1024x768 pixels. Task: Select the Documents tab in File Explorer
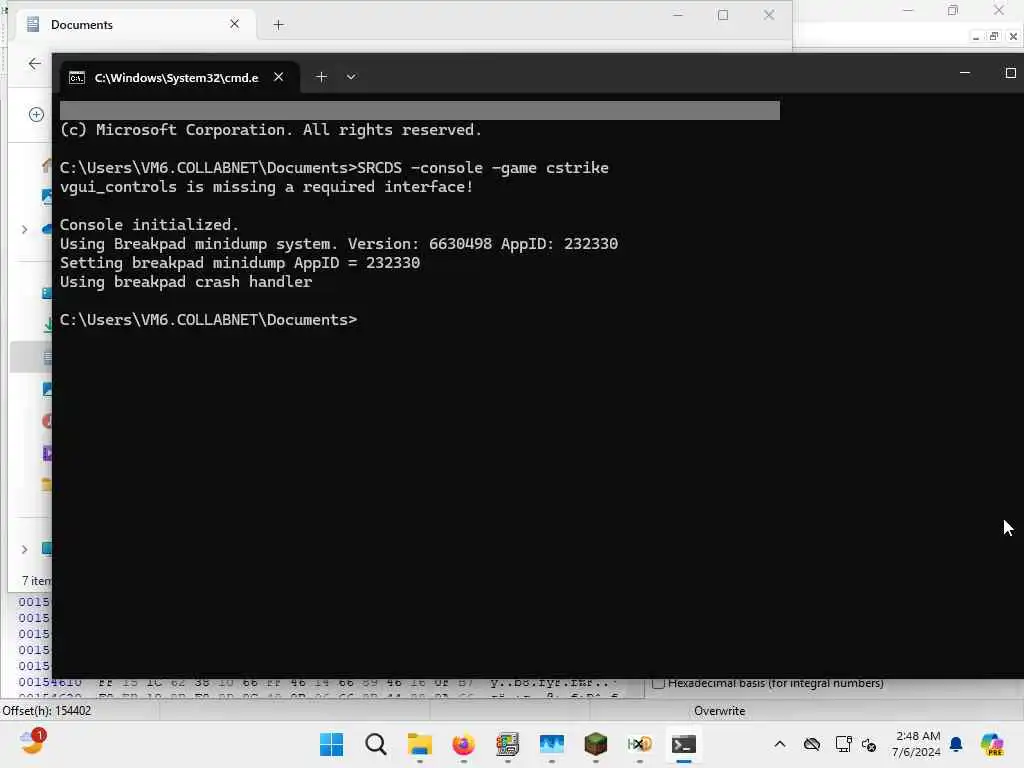coord(134,25)
